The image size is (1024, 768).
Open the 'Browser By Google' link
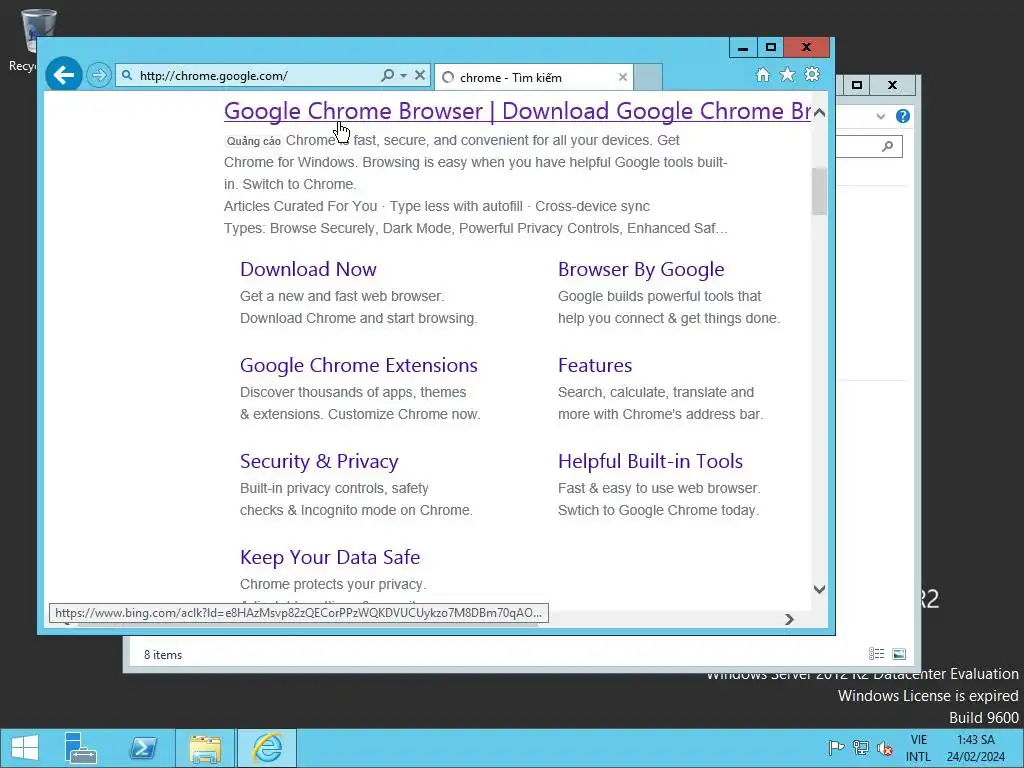pos(641,269)
